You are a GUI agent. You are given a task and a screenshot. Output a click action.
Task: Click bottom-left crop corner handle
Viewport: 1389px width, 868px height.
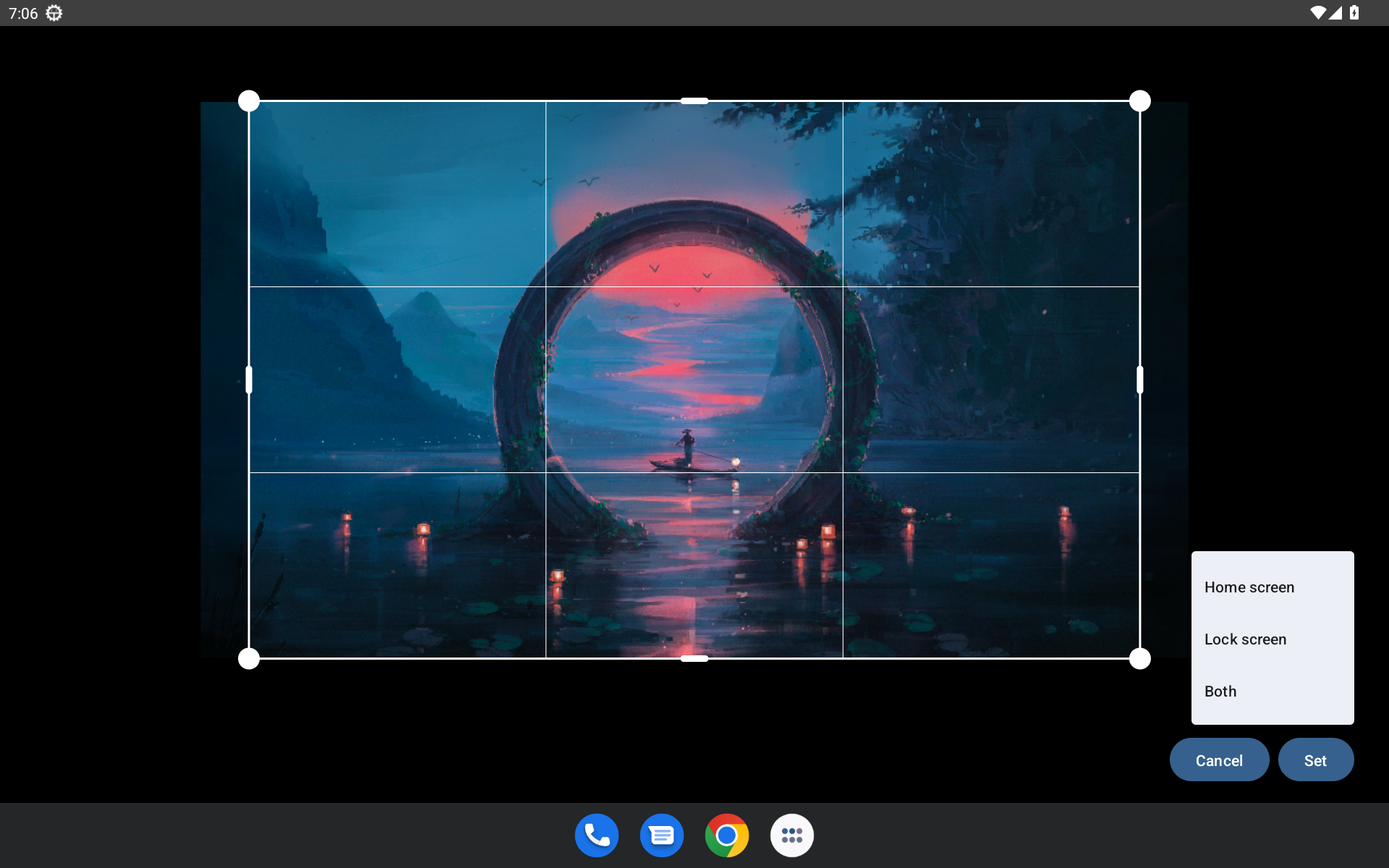(249, 658)
